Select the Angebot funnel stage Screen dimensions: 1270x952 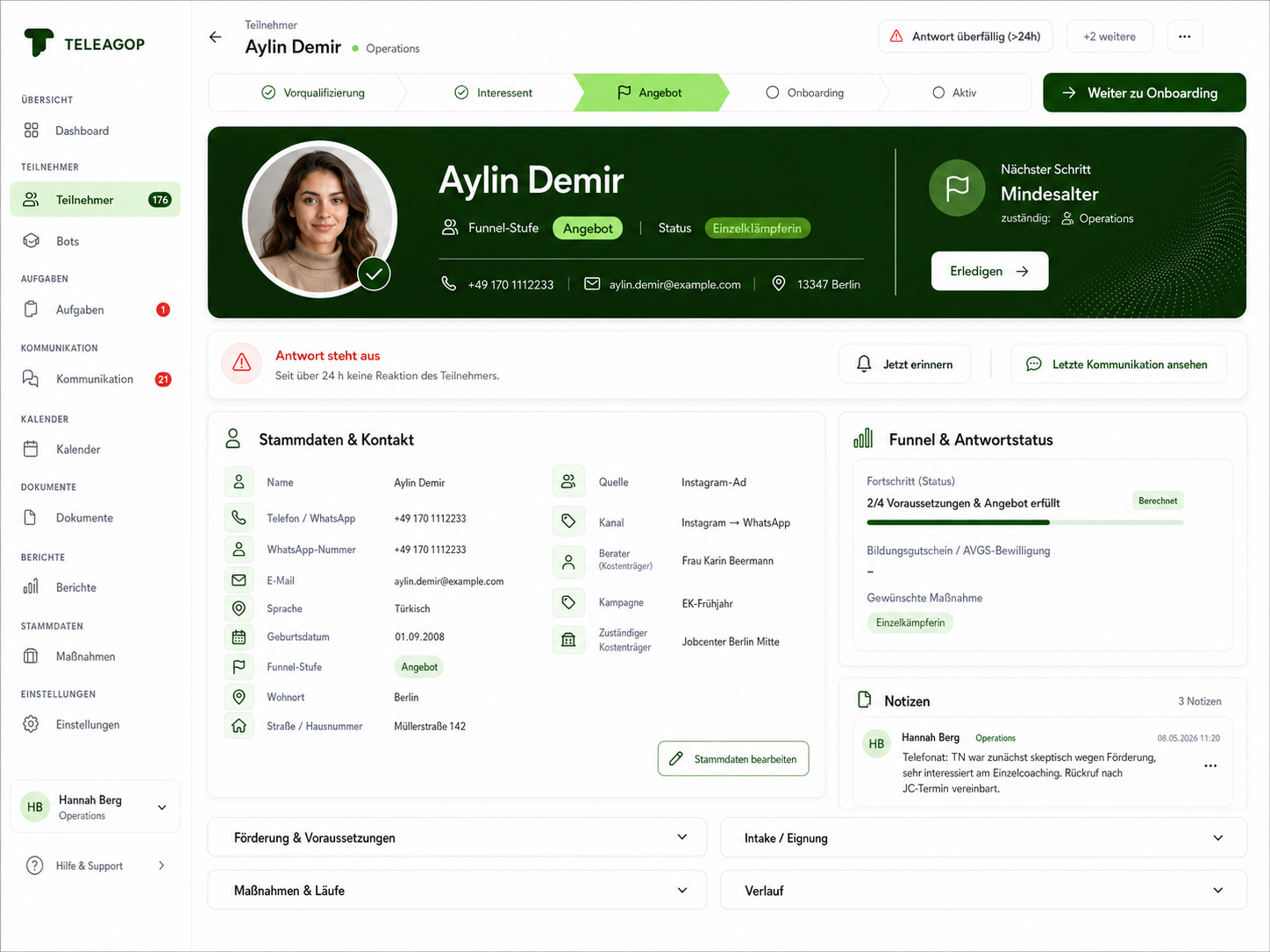[x=650, y=93]
